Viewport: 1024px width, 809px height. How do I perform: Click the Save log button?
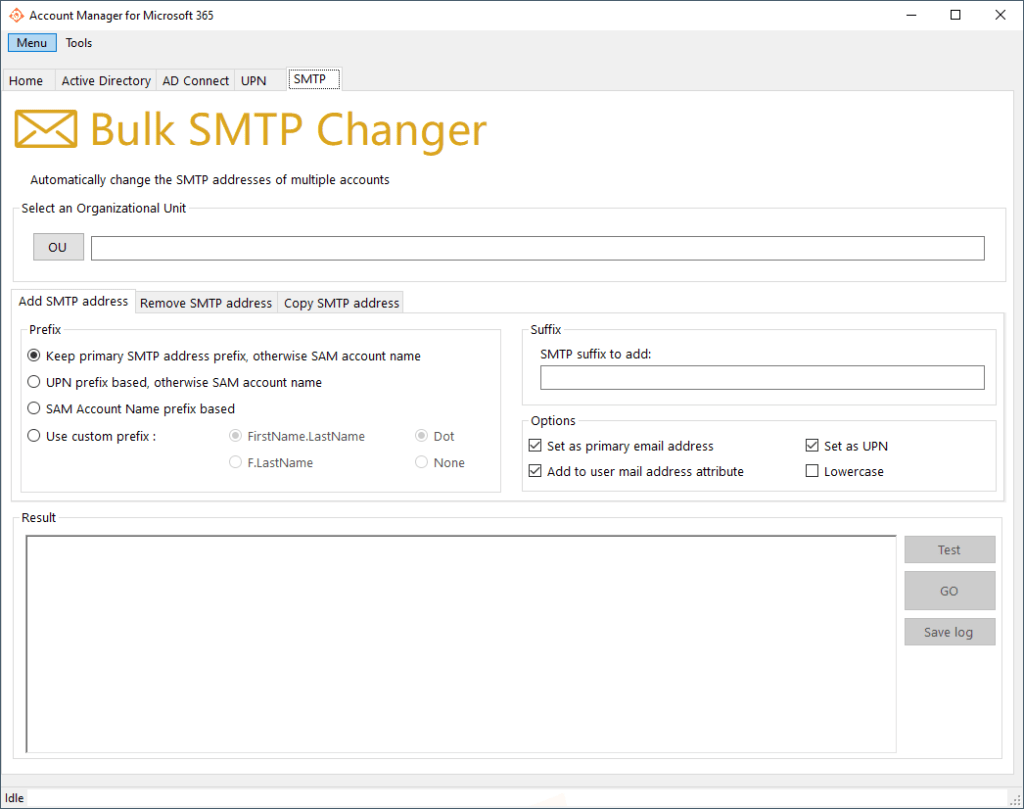coord(950,632)
